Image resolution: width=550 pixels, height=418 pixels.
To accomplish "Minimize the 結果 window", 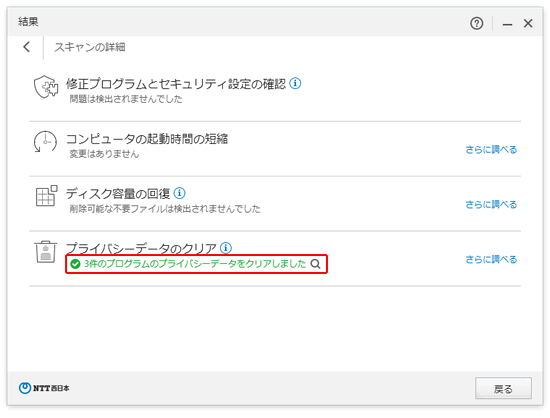I will click(507, 24).
